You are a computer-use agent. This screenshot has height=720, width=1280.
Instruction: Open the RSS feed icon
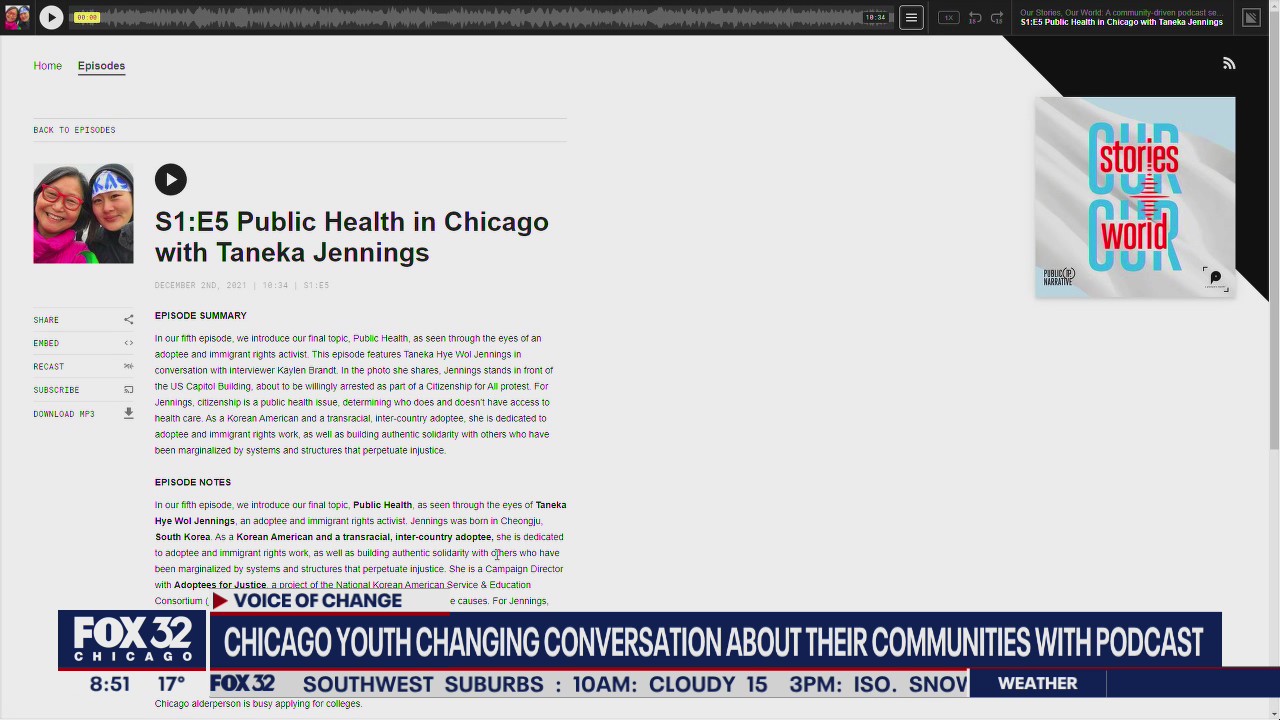click(1229, 64)
